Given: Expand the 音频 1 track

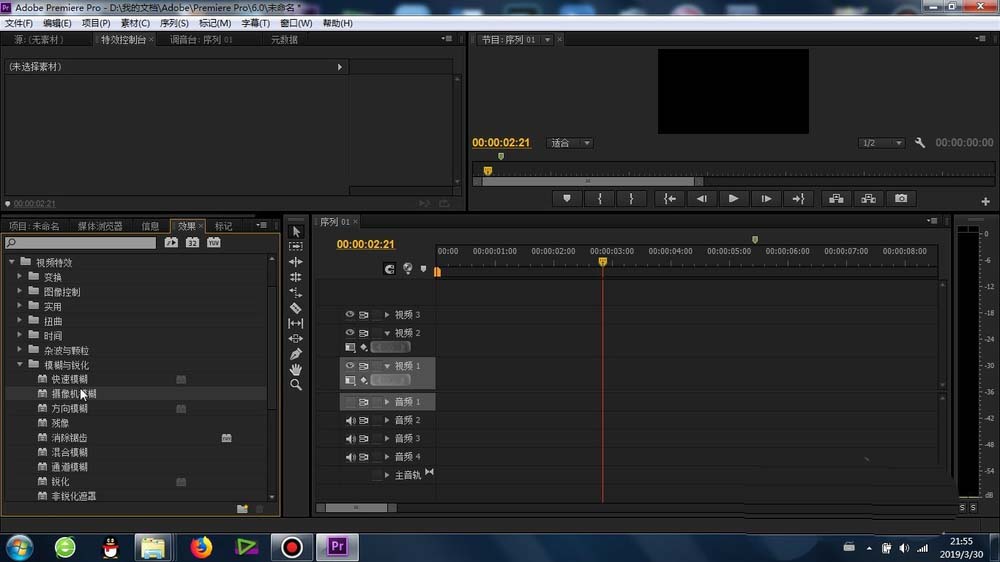Looking at the screenshot, I should click(387, 402).
